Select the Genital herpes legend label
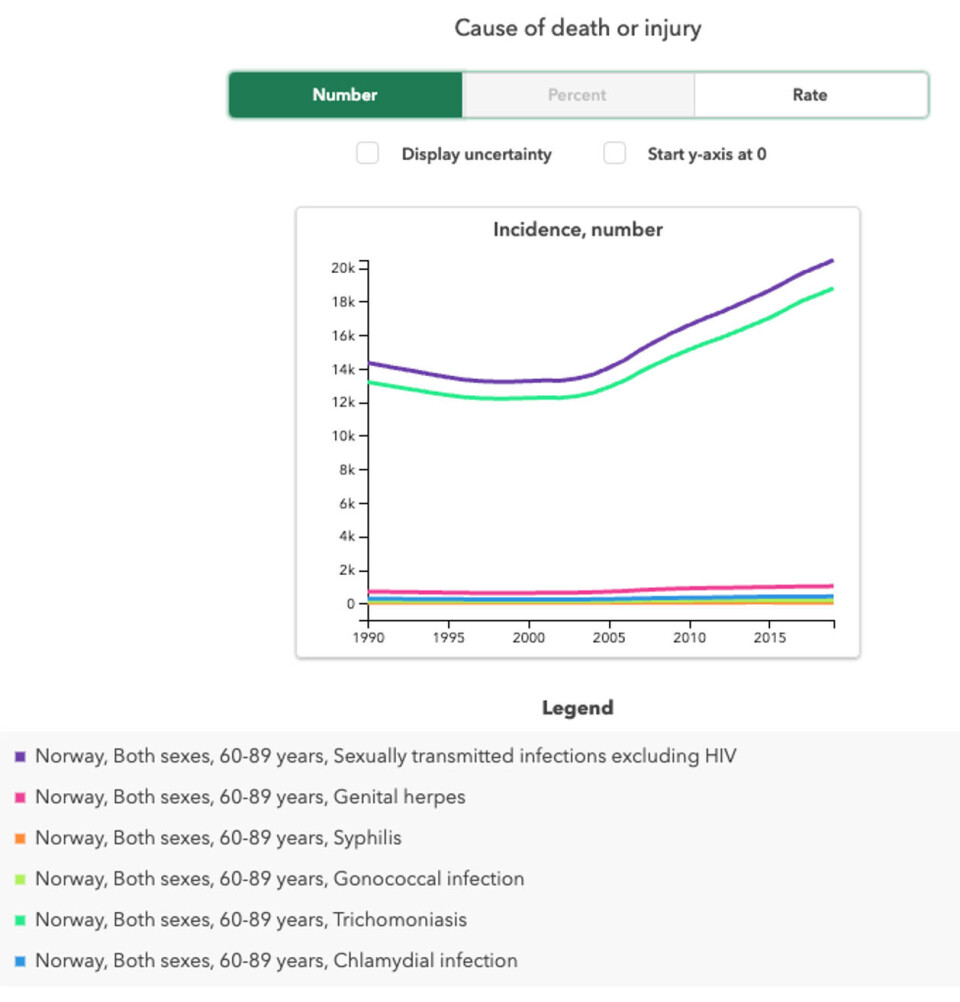Image resolution: width=960 pixels, height=1002 pixels. [250, 797]
